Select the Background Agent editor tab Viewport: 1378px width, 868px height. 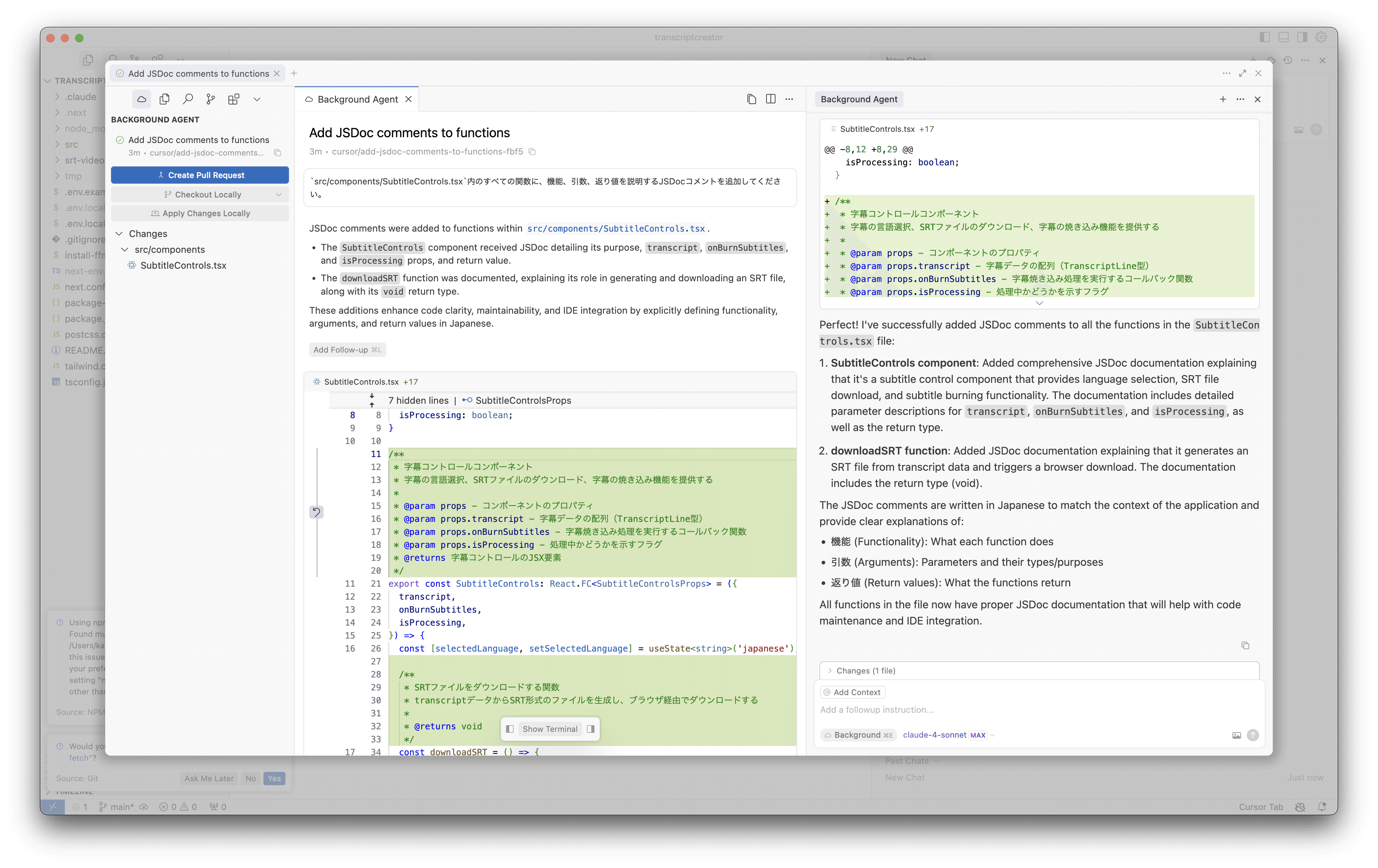[x=357, y=99]
